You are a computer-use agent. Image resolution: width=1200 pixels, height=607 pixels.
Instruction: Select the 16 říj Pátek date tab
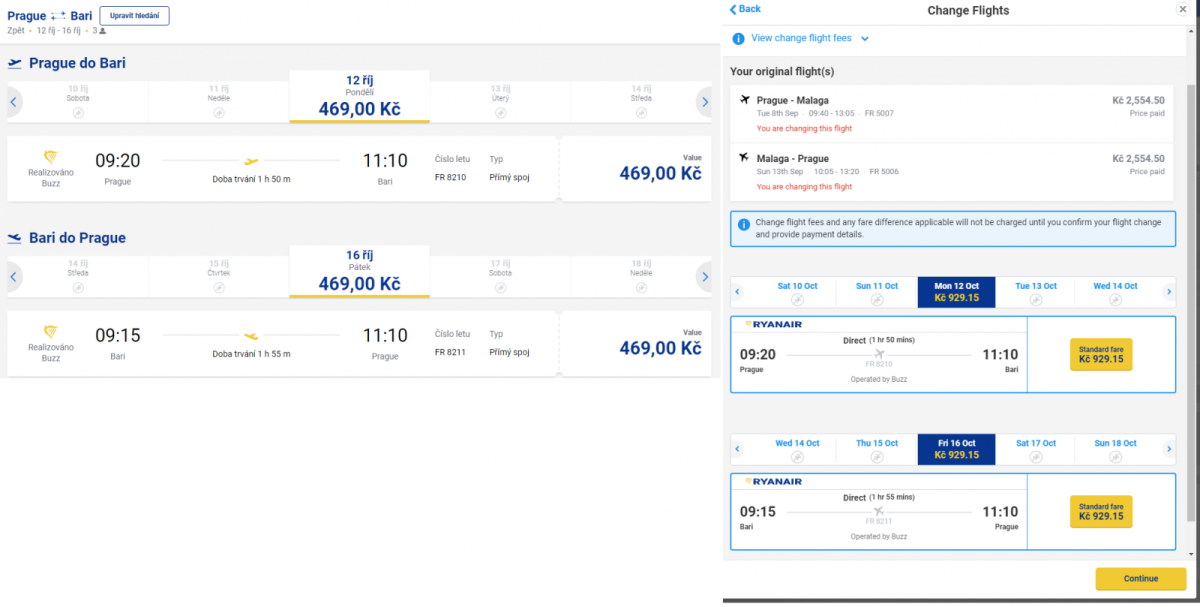click(359, 272)
